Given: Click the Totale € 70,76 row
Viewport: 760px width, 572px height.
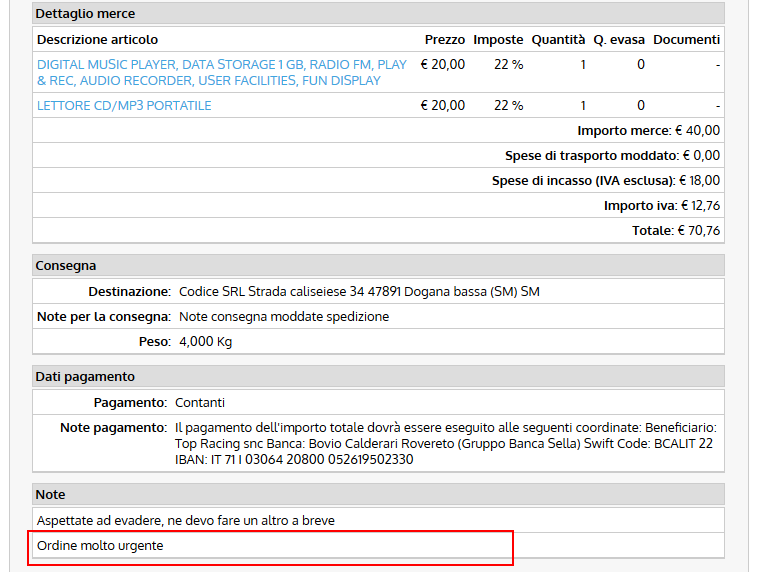Looking at the screenshot, I should [379, 231].
